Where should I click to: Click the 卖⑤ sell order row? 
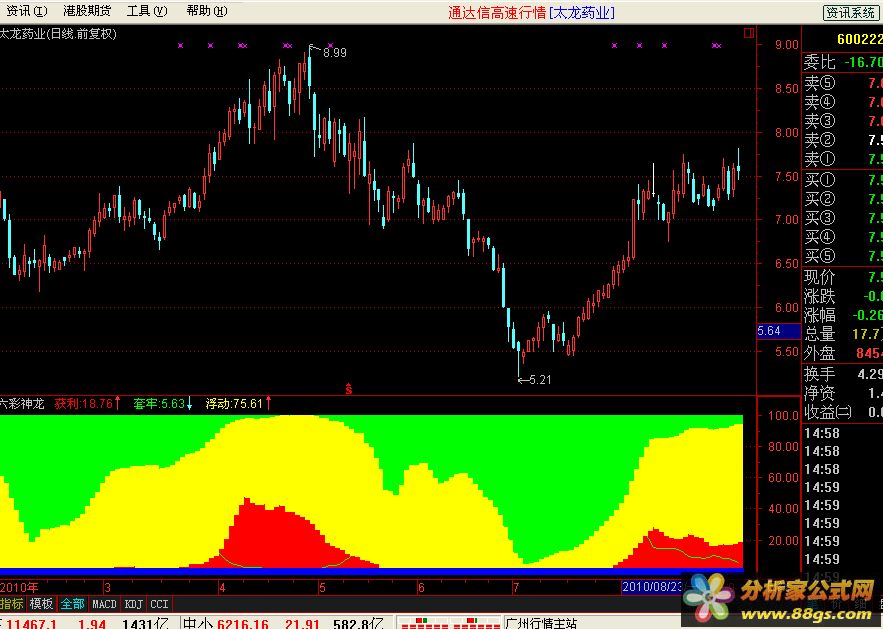point(842,83)
